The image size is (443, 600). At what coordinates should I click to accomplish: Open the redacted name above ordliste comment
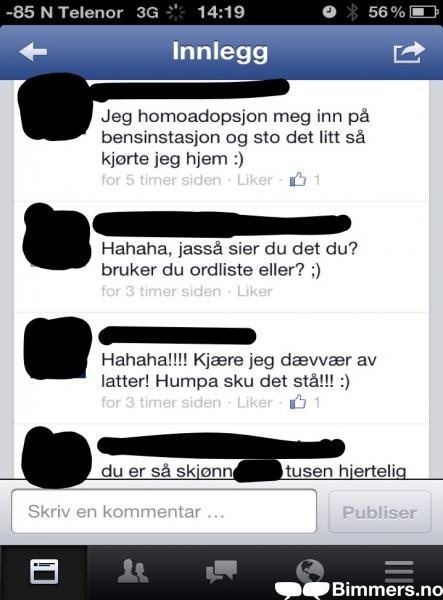[x=222, y=224]
